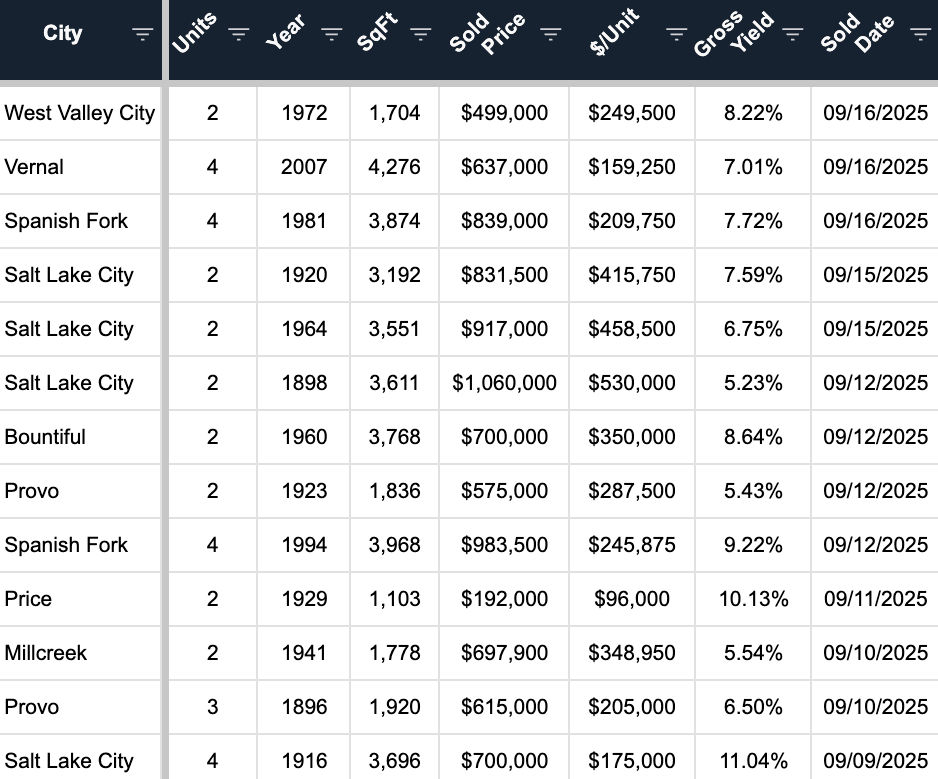
Task: Open the $/Unit column filter icon
Action: point(677,34)
